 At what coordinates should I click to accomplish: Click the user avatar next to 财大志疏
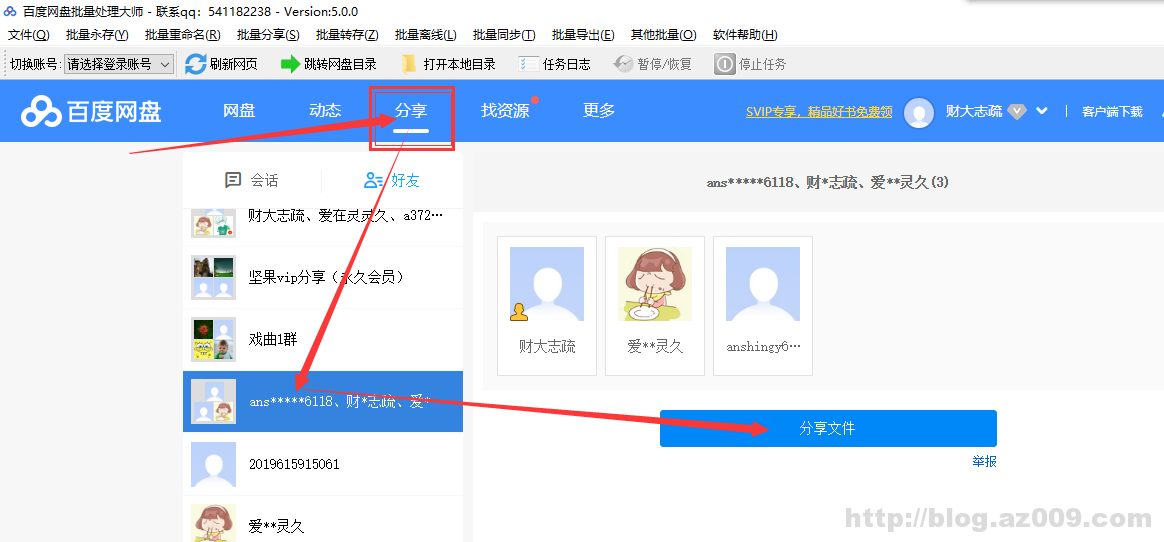click(918, 112)
